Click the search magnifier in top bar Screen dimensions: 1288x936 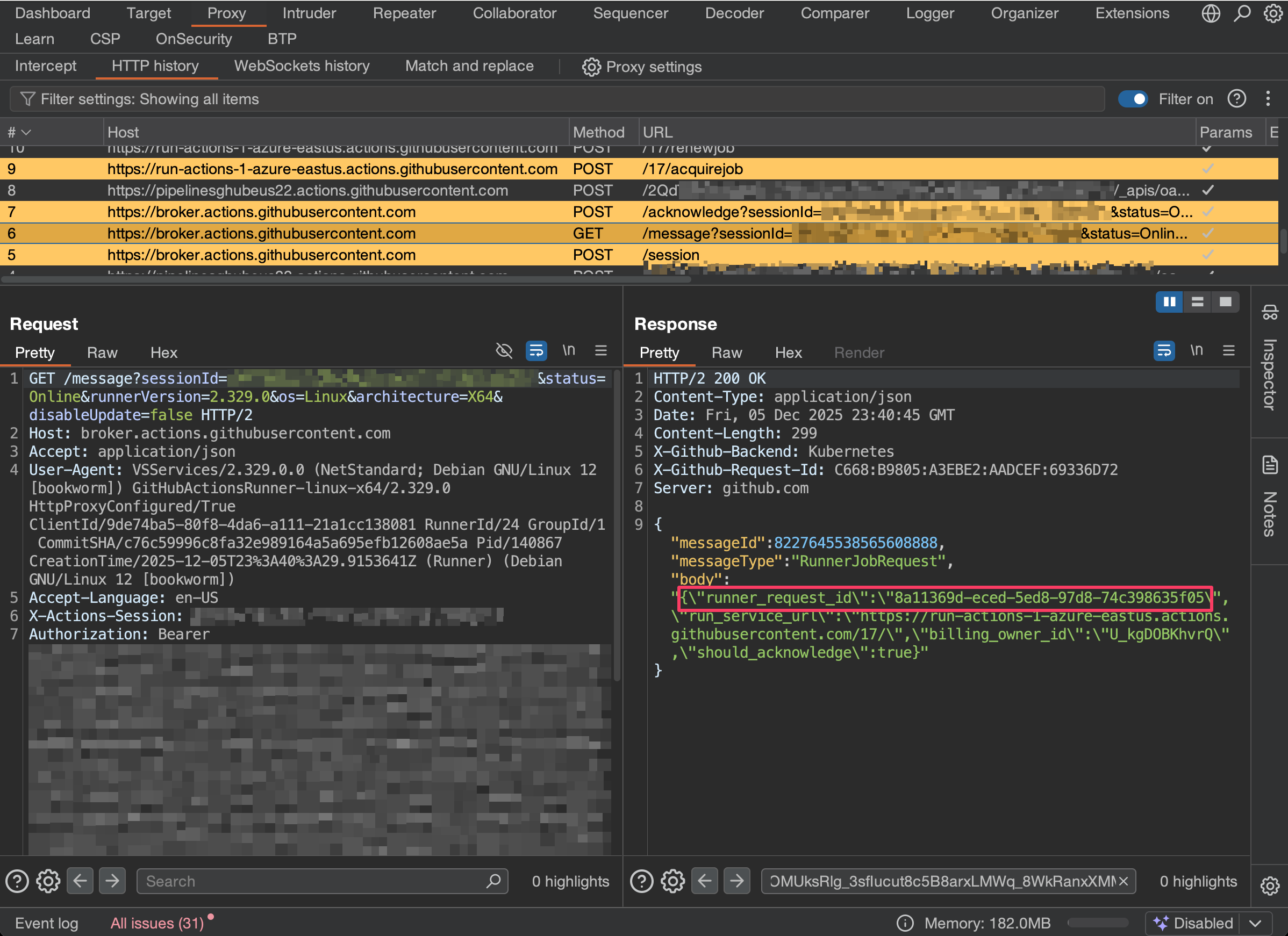pyautogui.click(x=1242, y=13)
